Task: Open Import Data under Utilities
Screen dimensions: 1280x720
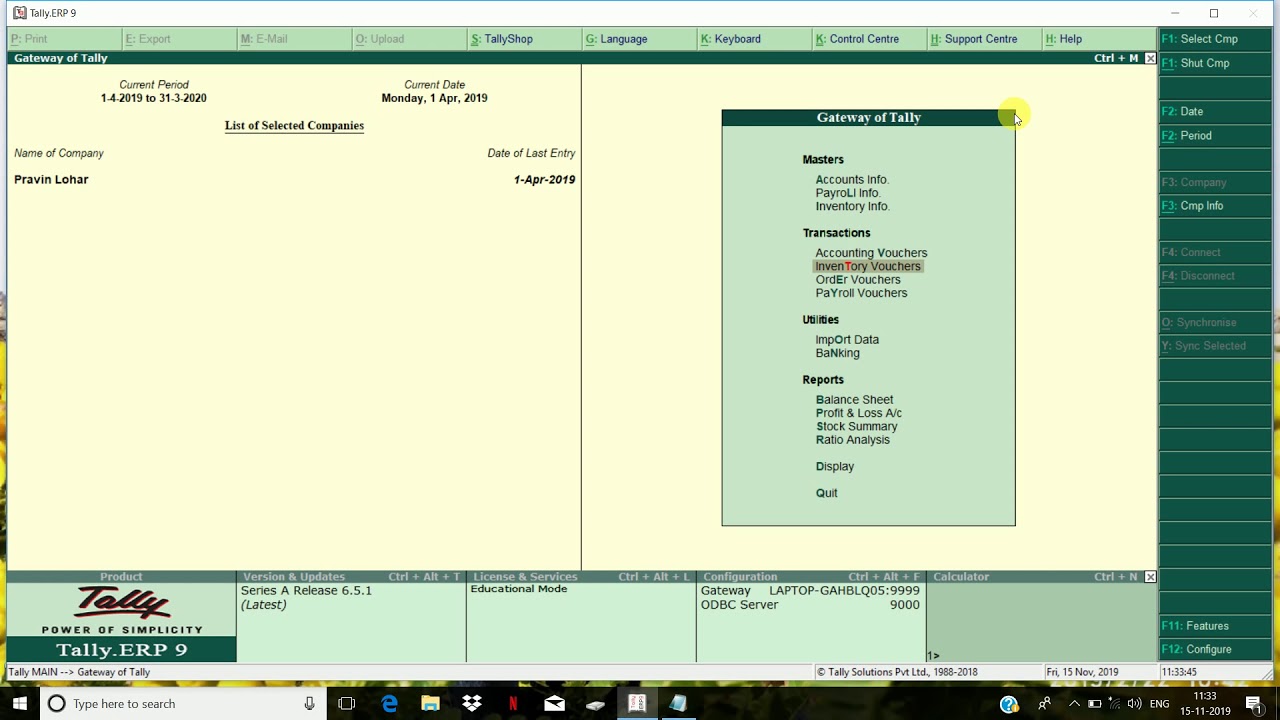Action: pyautogui.click(x=847, y=340)
